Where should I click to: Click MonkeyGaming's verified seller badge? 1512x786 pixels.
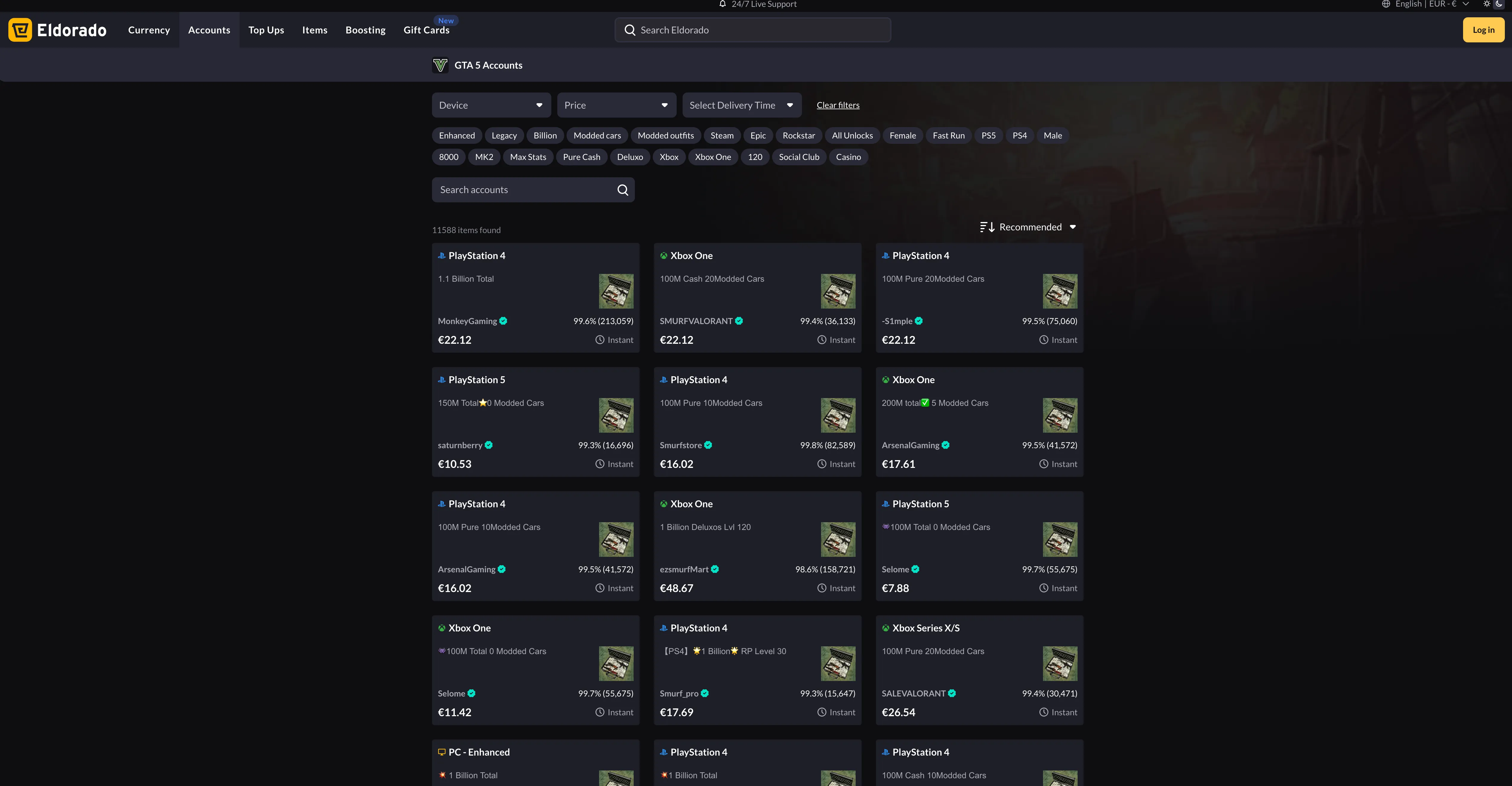pyautogui.click(x=504, y=321)
